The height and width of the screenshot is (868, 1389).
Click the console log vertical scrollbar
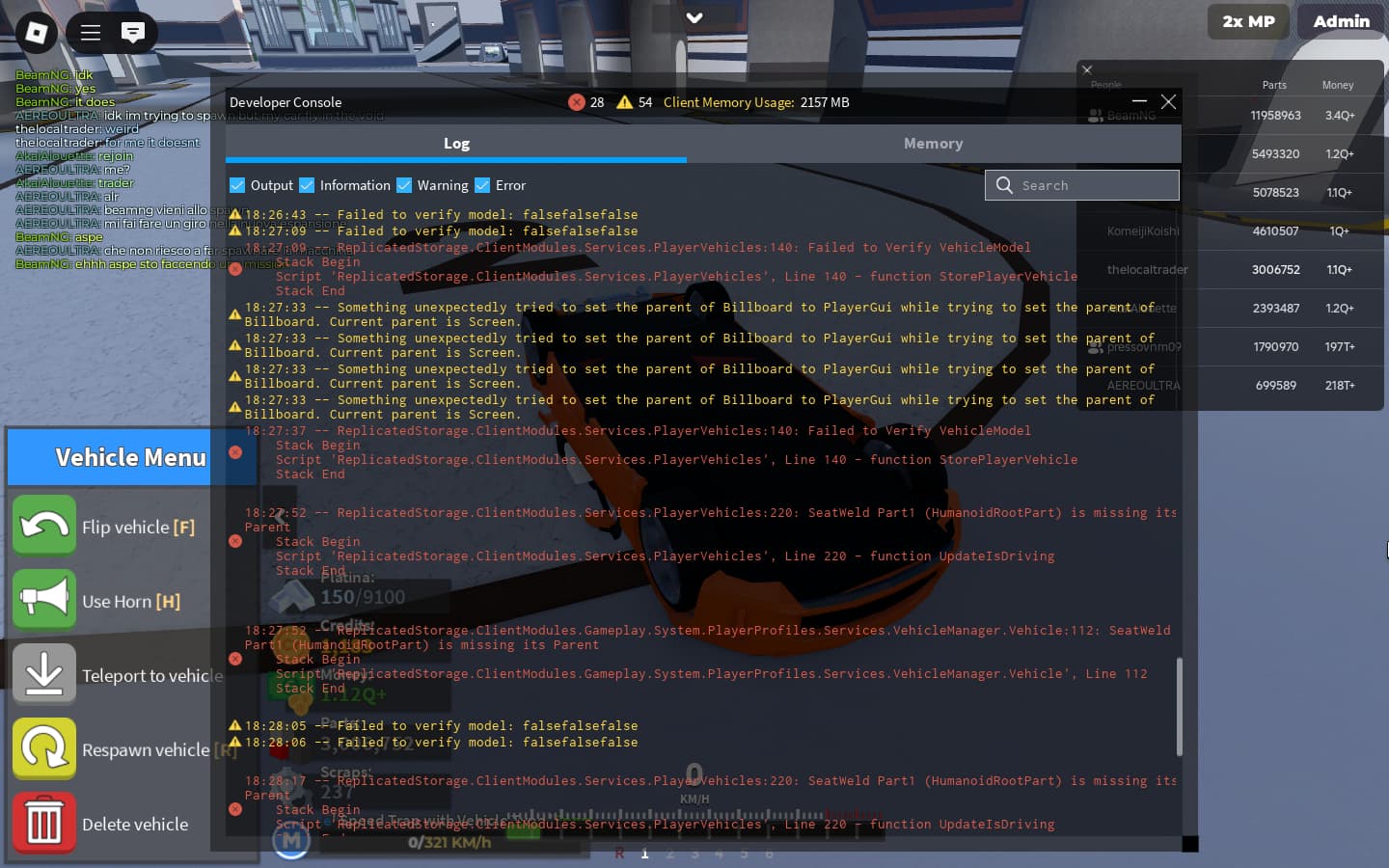pos(1179,707)
